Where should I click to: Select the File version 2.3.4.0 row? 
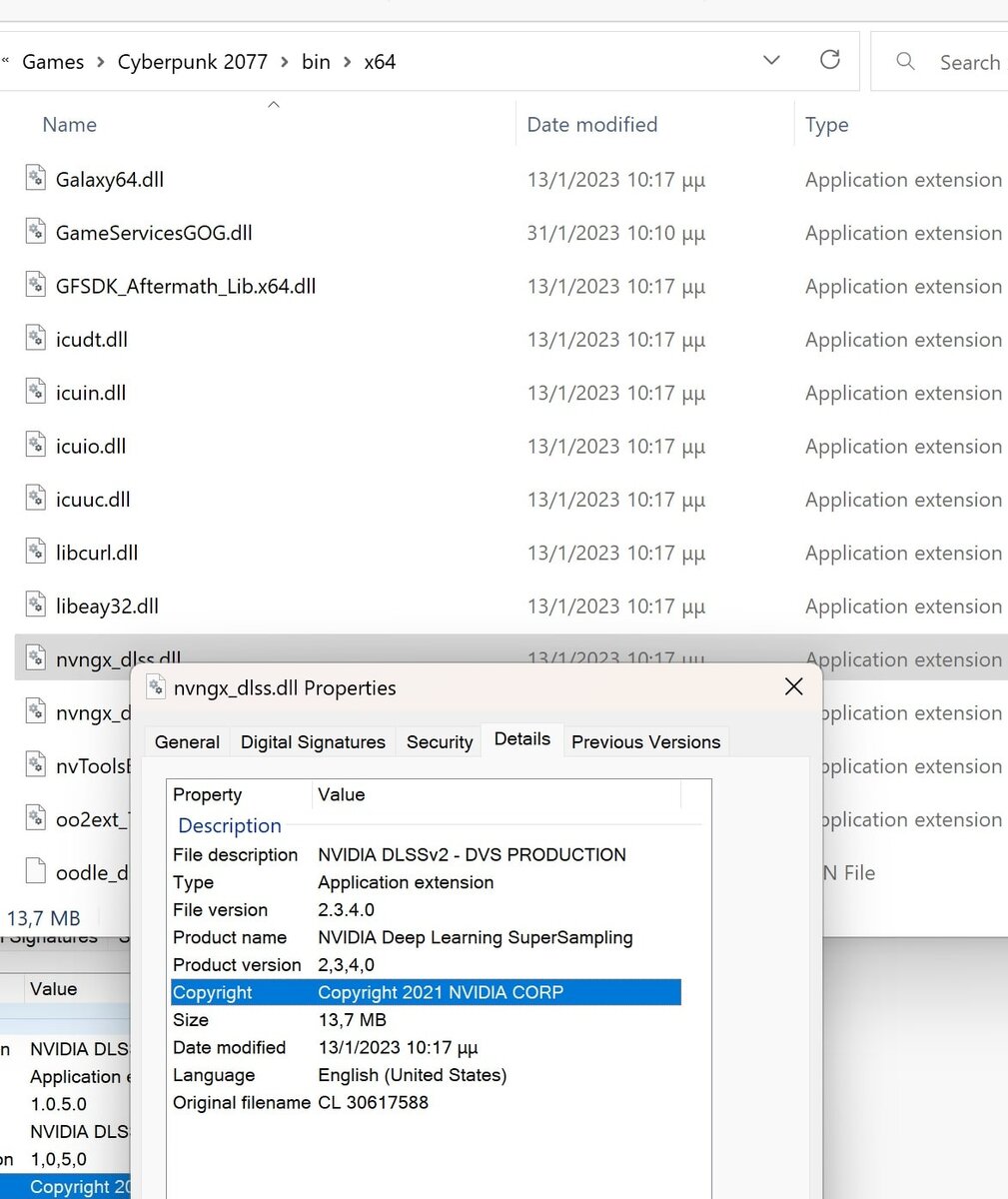click(x=427, y=909)
